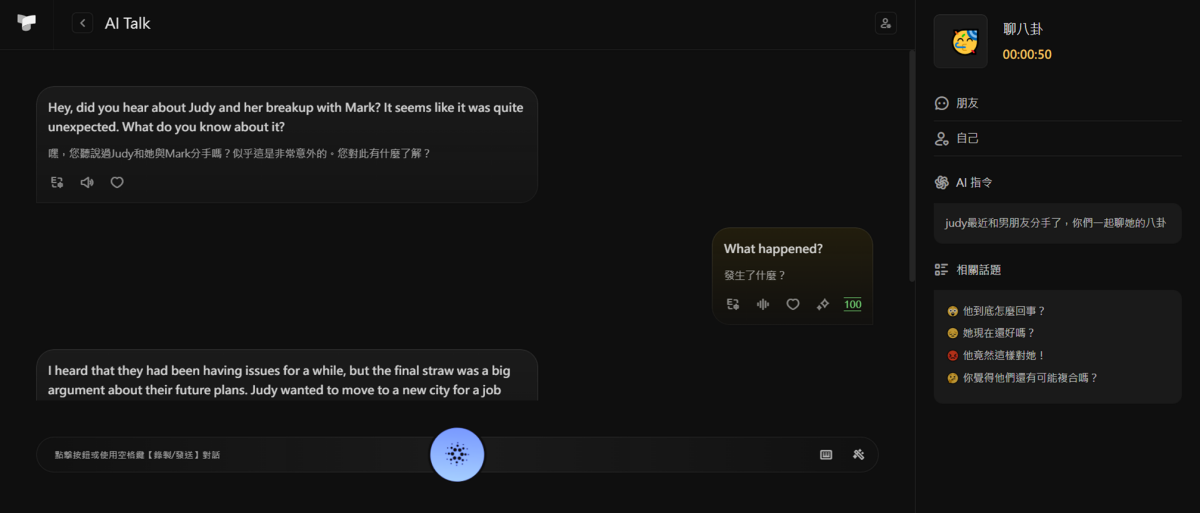Play audio of the first AI message

87,182
